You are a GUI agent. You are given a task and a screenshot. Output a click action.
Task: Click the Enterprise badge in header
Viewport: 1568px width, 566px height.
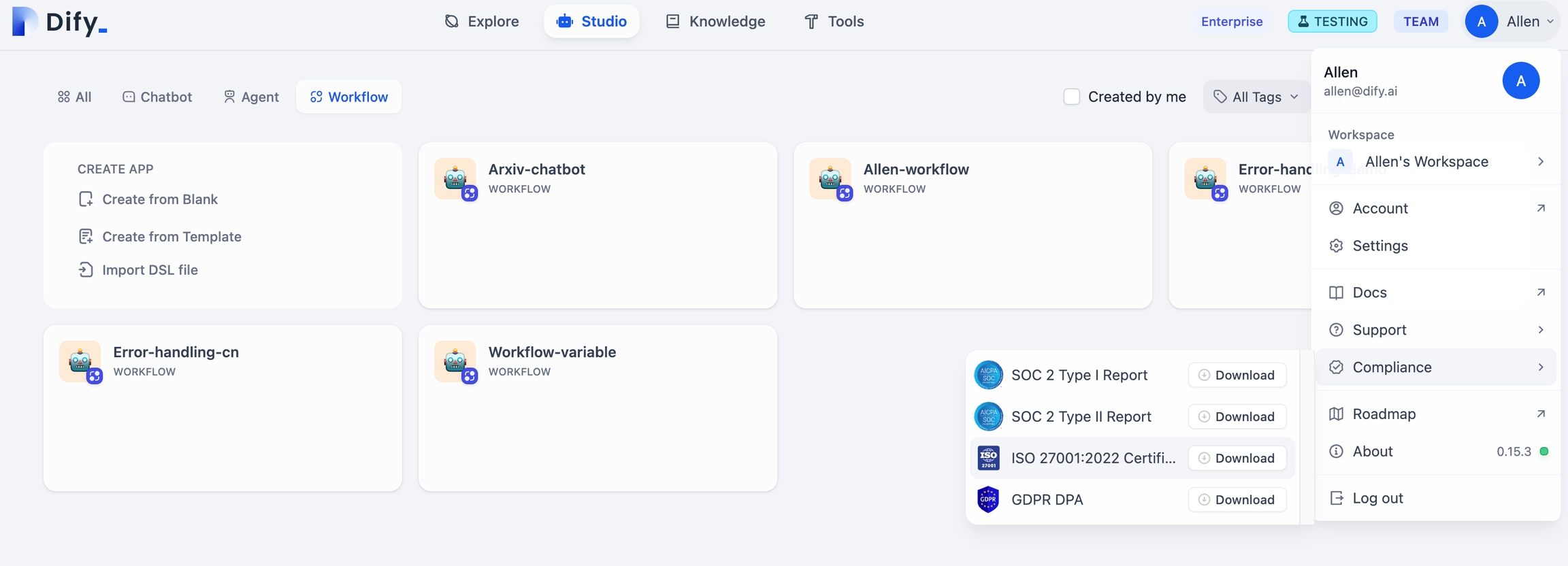pyautogui.click(x=1232, y=22)
